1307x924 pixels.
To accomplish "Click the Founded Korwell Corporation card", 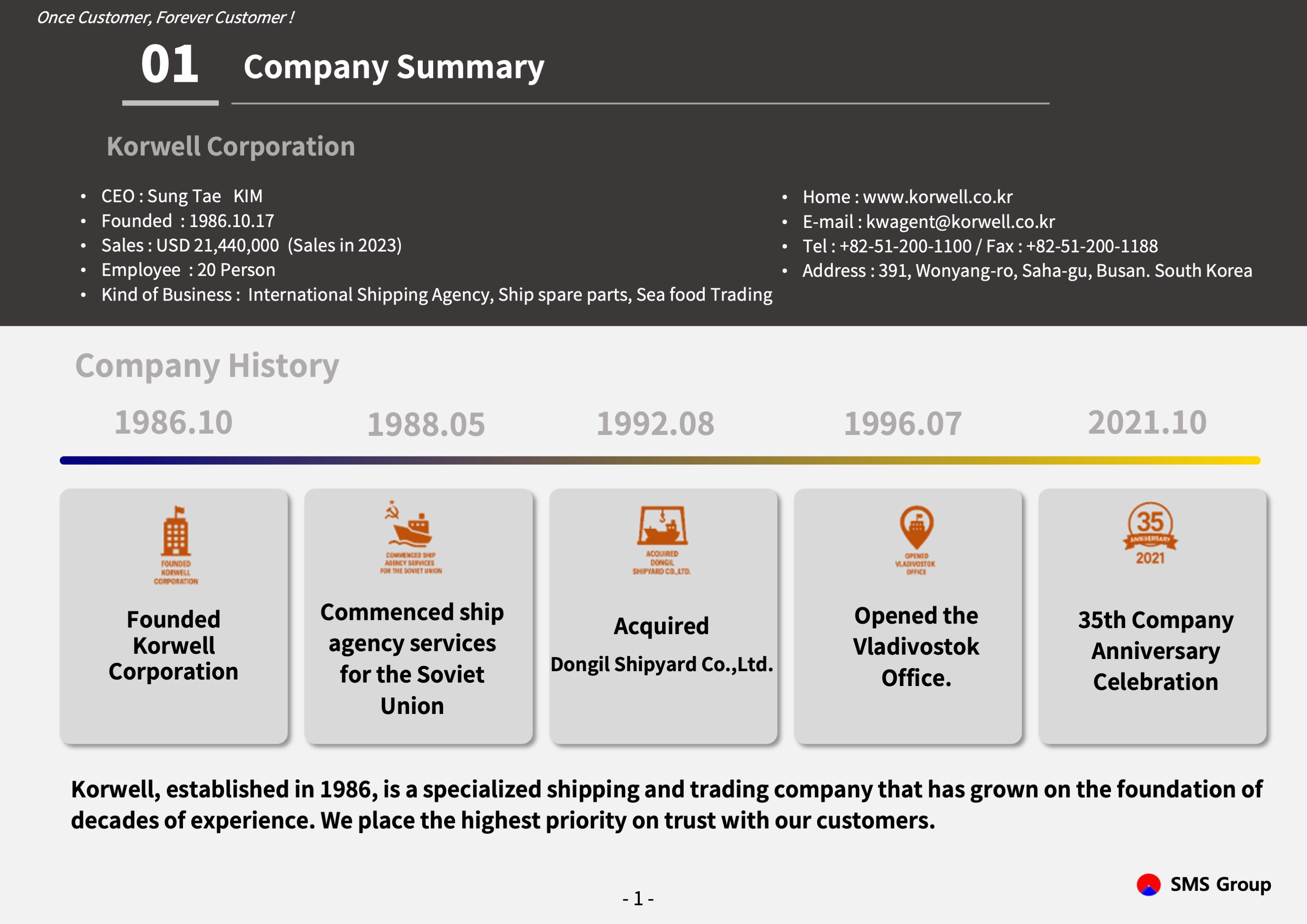I will coord(173,616).
